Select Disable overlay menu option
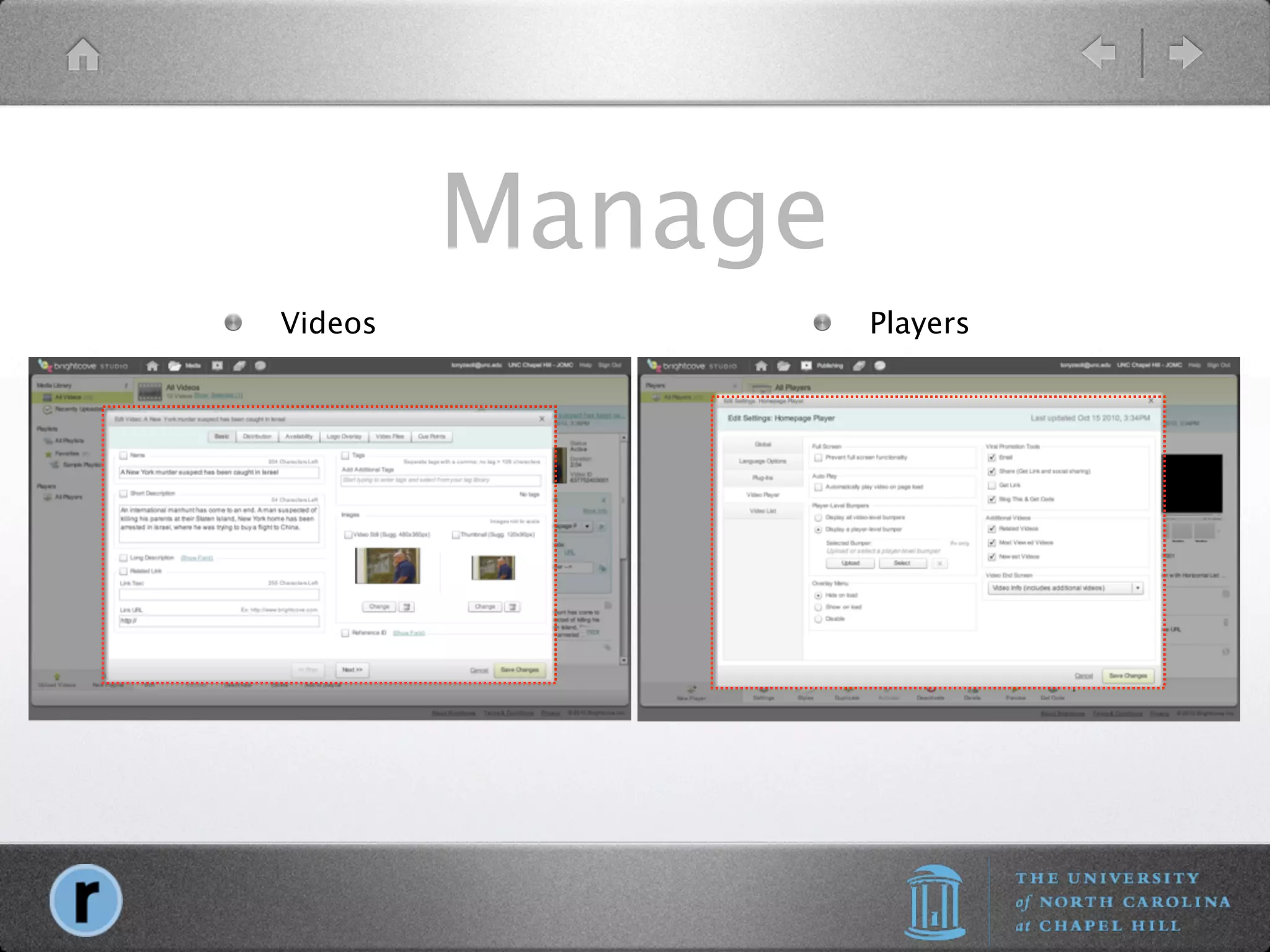Screen dimensions: 1270x952 pos(819,619)
